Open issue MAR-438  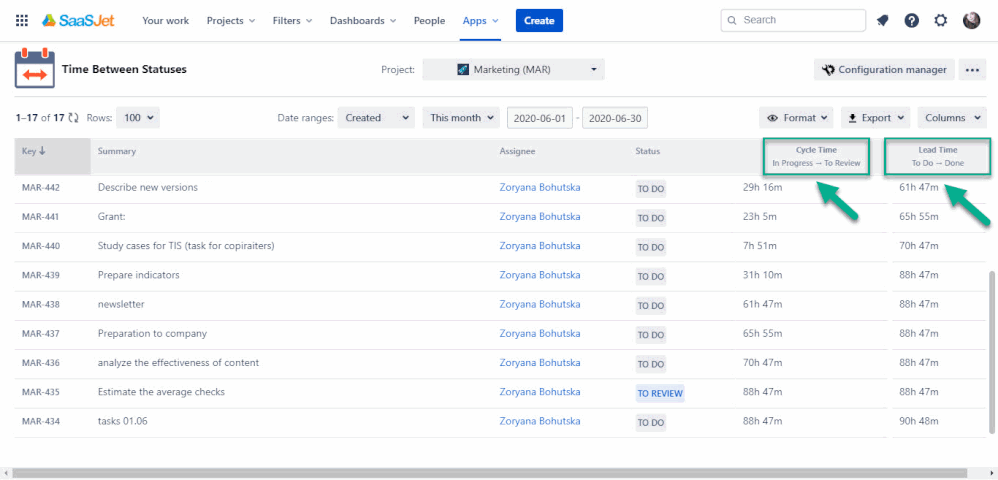click(x=41, y=305)
